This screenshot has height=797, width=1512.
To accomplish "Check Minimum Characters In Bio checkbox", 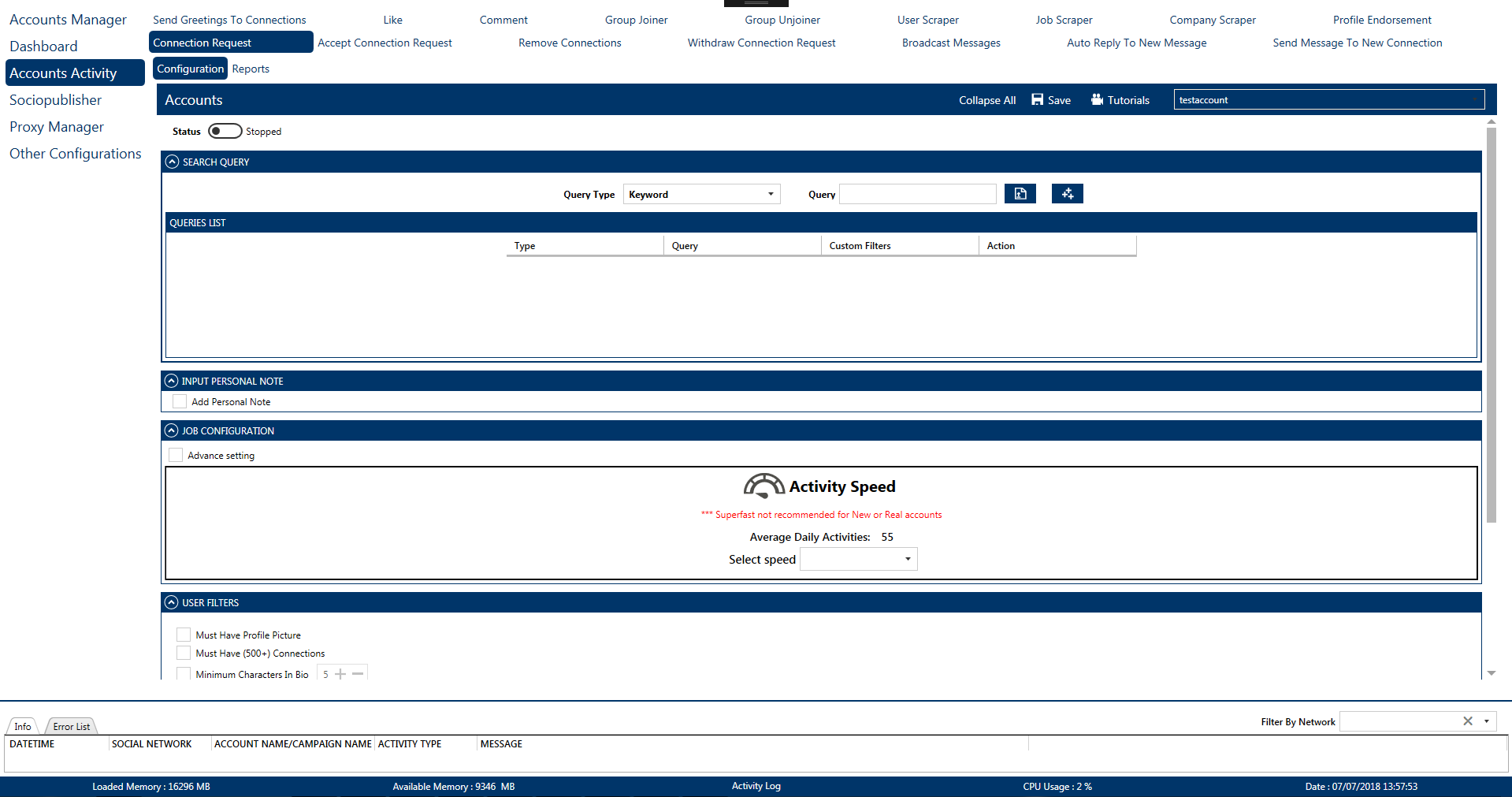I will (x=184, y=674).
